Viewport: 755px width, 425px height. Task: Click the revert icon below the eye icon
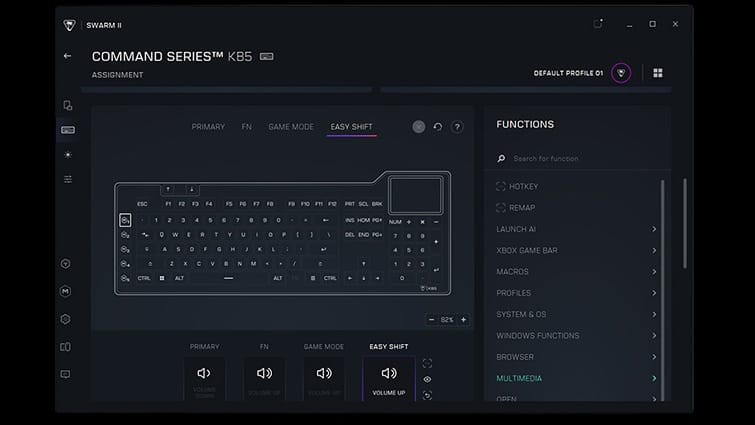point(427,395)
